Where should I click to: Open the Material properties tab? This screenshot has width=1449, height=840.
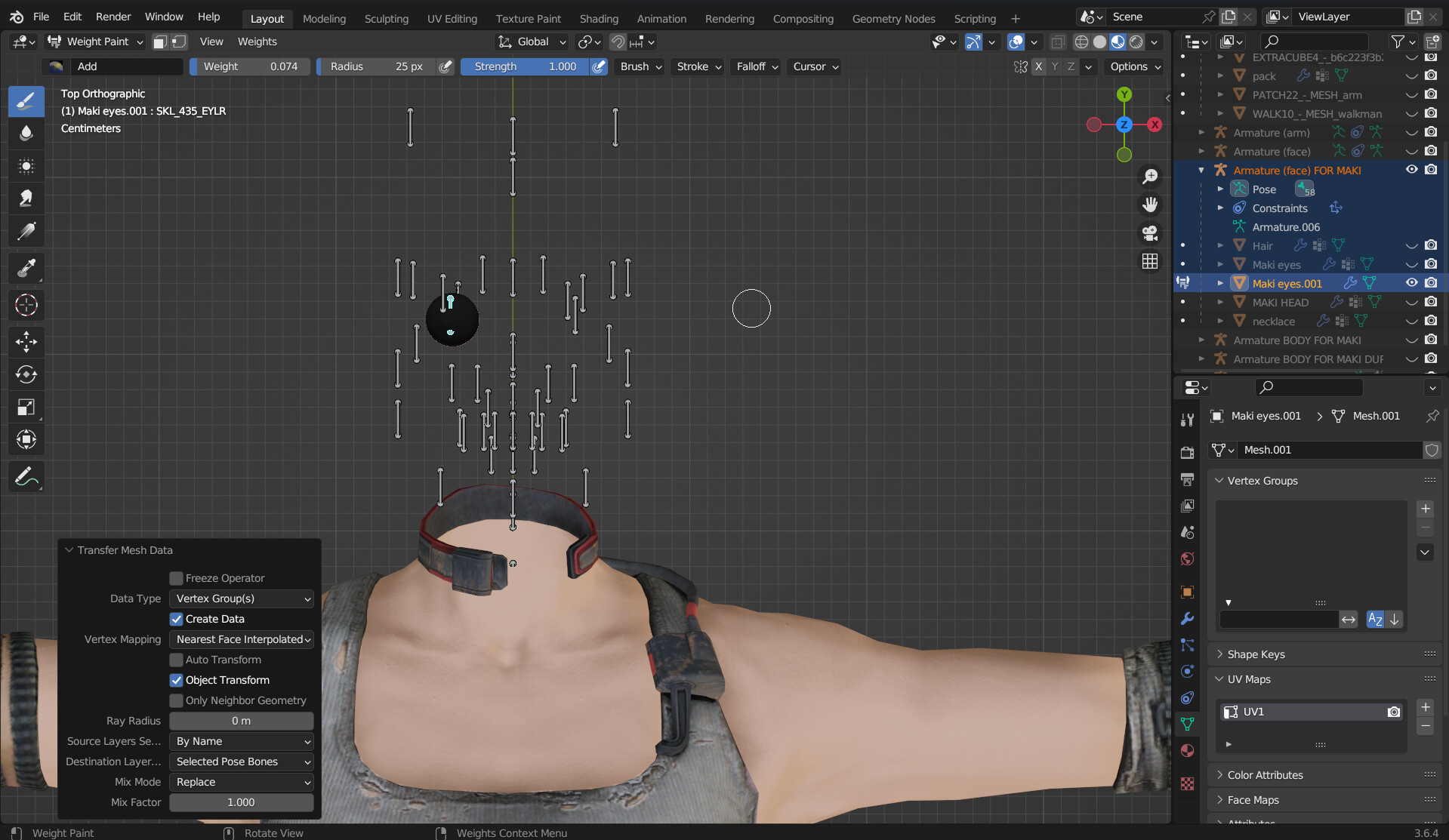pyautogui.click(x=1186, y=751)
